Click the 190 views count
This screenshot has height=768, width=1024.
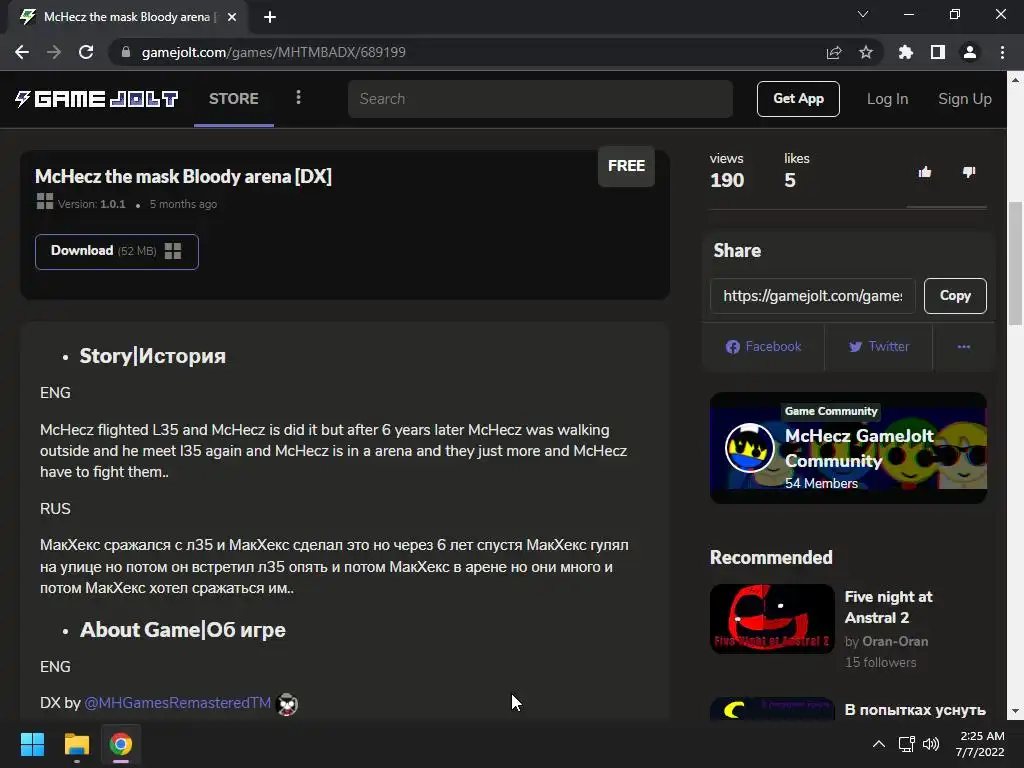[727, 180]
